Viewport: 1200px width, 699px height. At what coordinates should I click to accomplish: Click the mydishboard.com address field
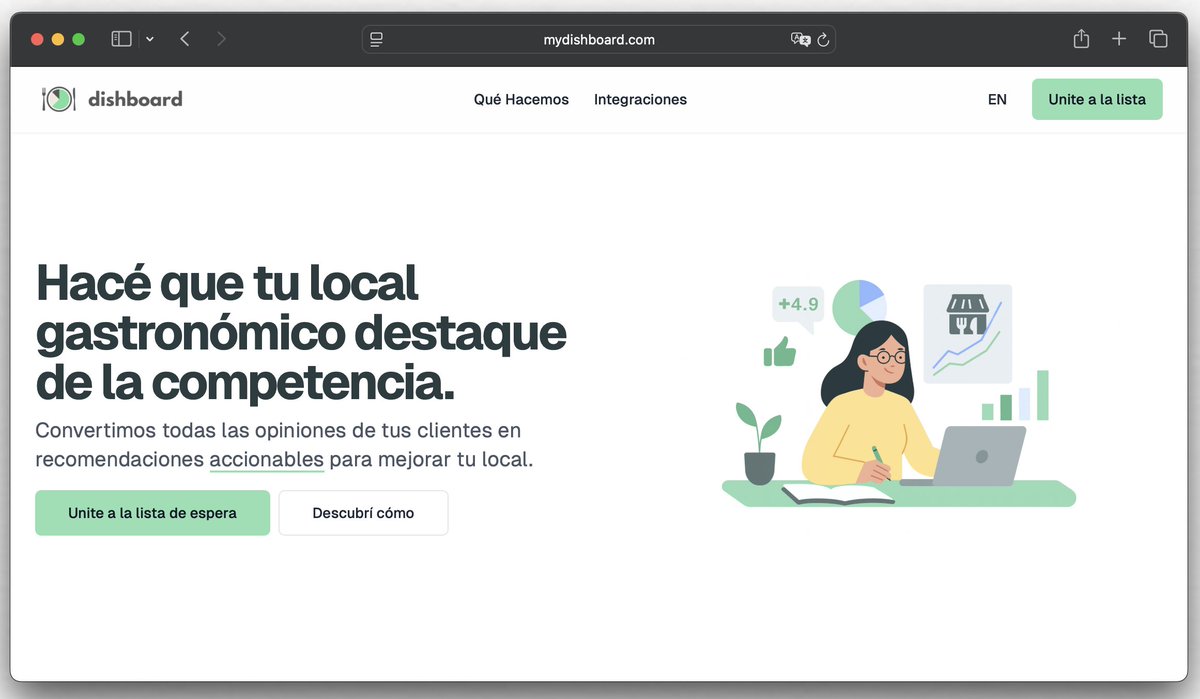coord(599,39)
